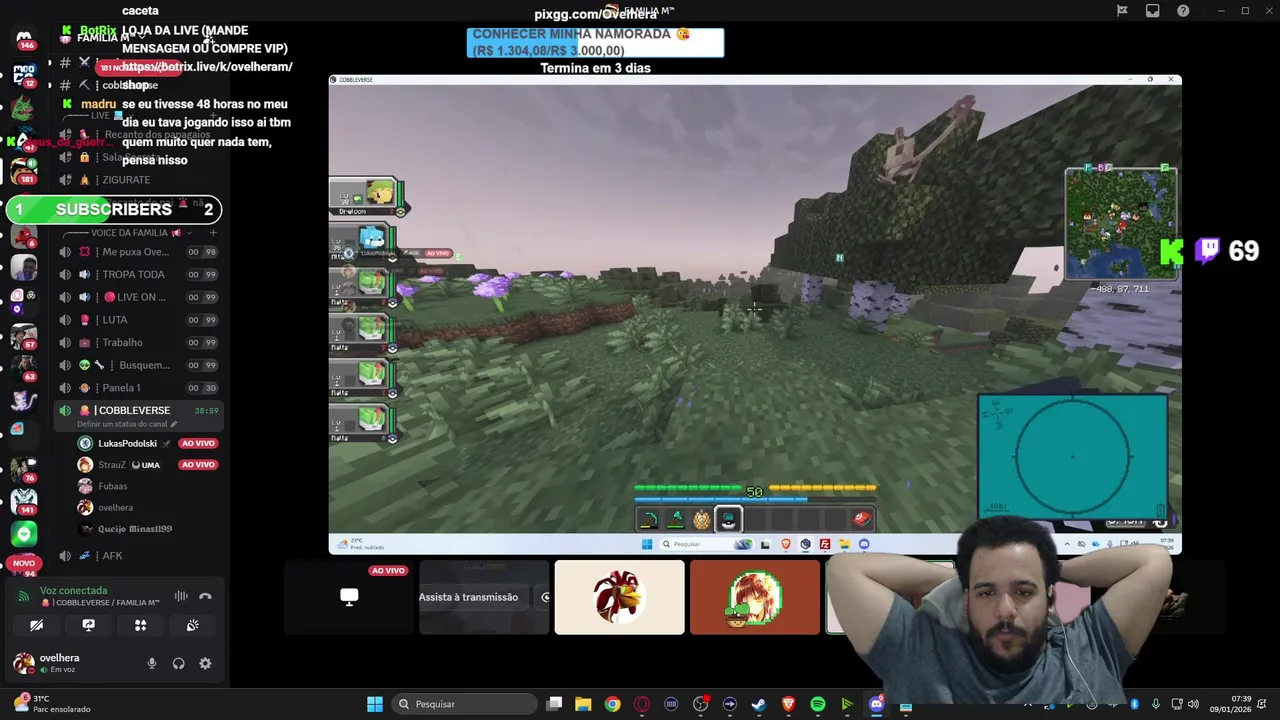Join the AFK voice channel

pyautogui.click(x=137, y=556)
